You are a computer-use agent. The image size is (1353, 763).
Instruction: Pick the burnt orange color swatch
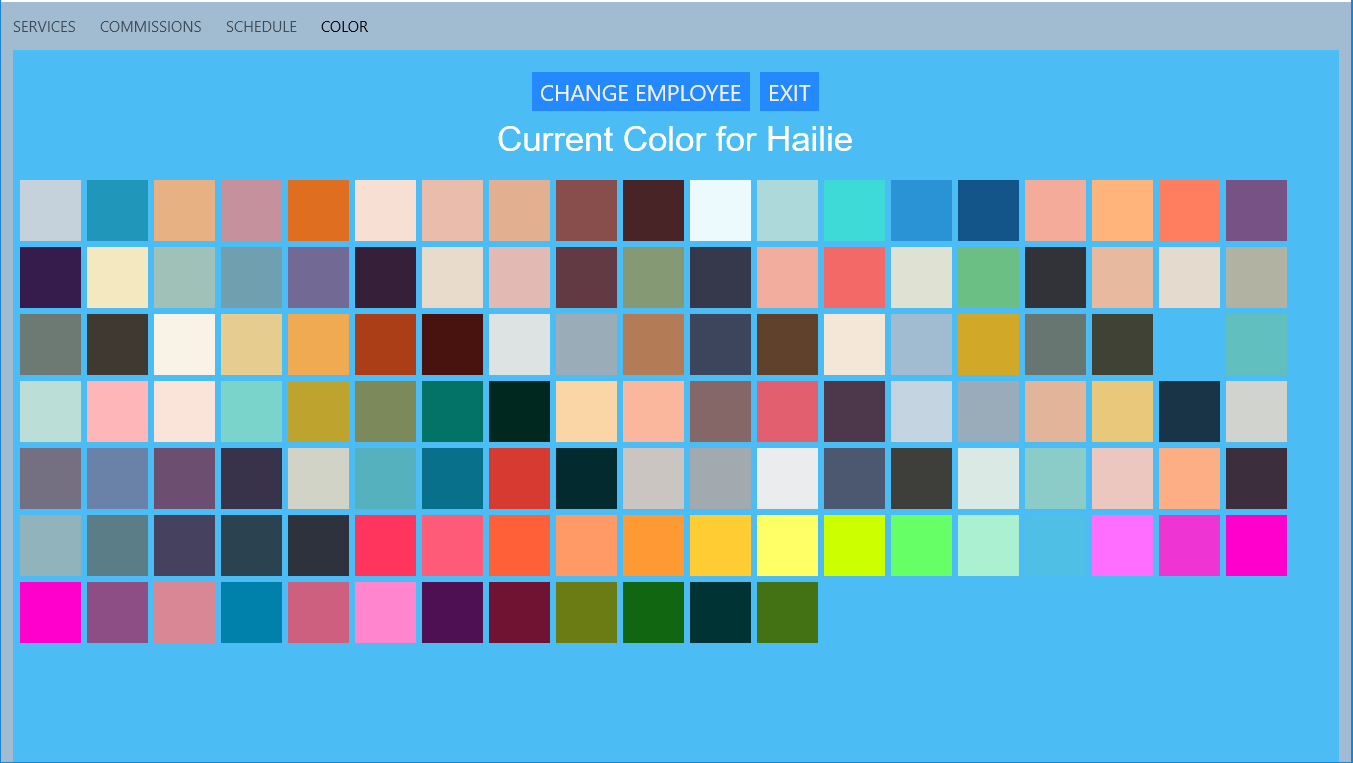318,210
